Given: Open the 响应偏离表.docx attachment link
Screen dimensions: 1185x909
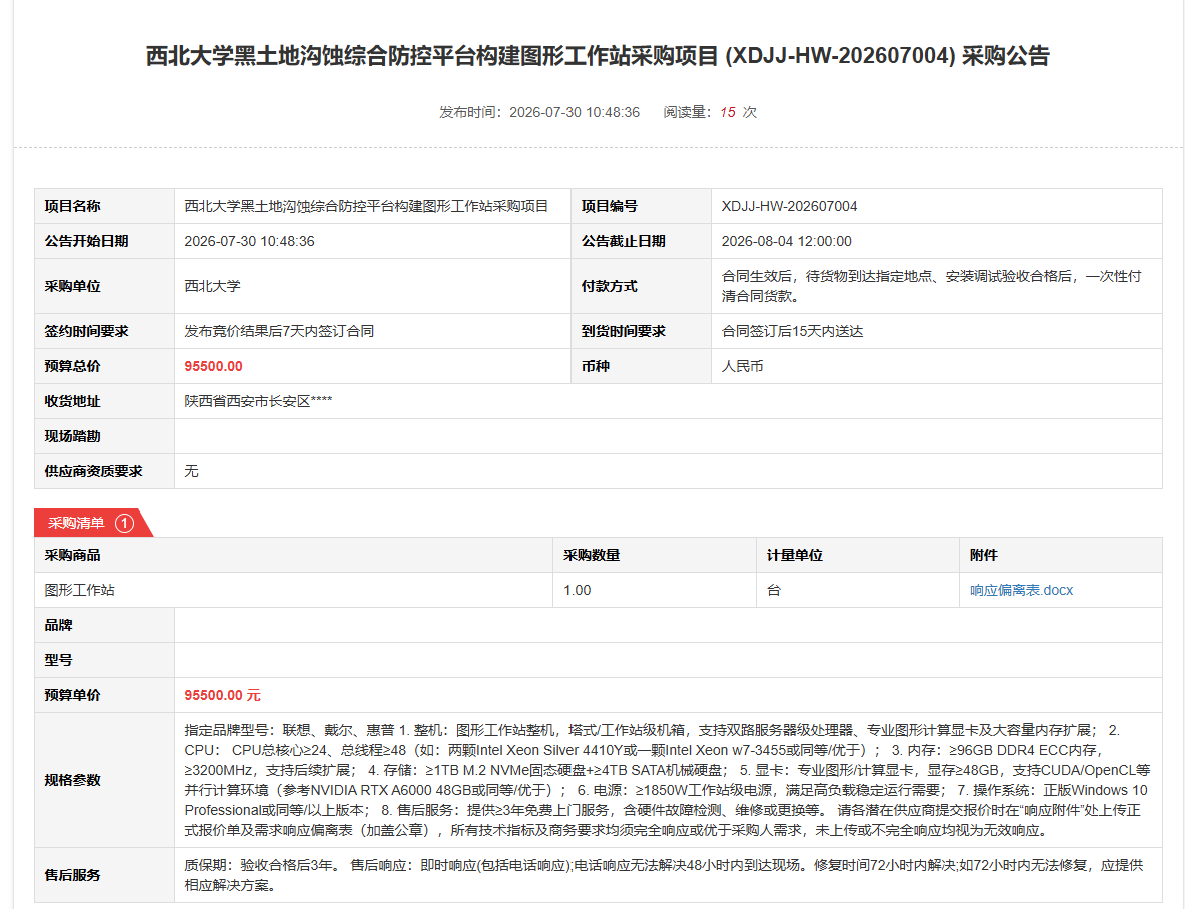Looking at the screenshot, I should pos(1021,590).
